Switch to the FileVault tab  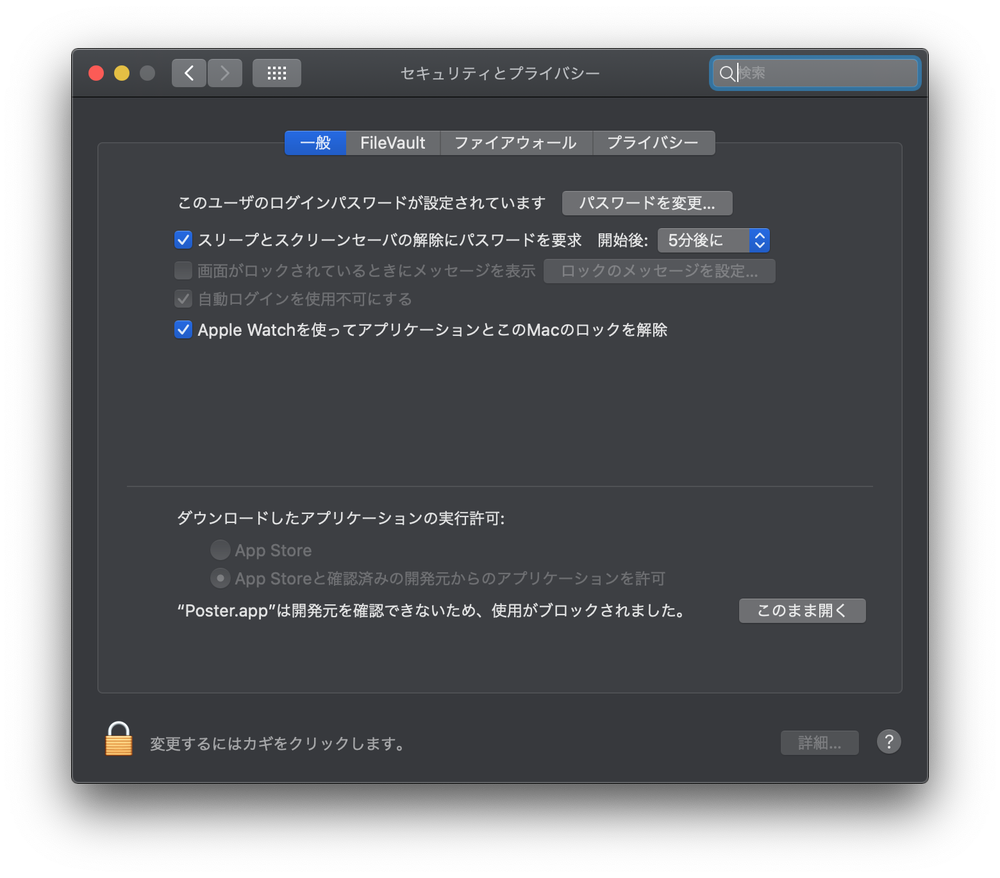(x=392, y=143)
